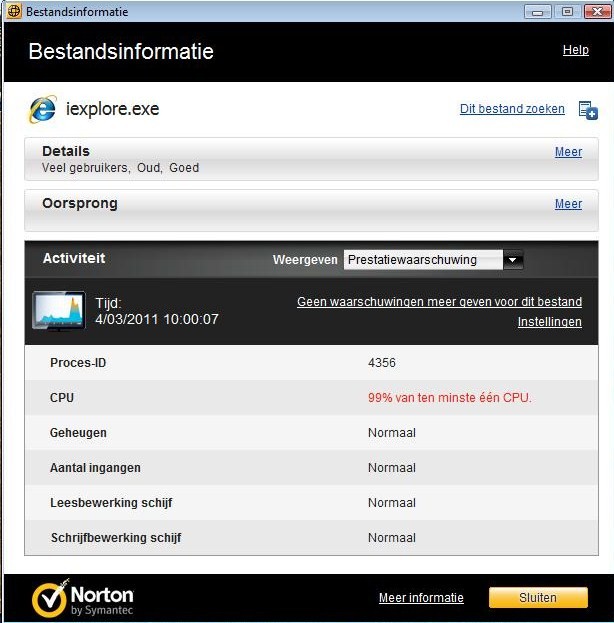Viewport: 614px width, 623px height.
Task: Expand the Oorsprong panel header
Action: pyautogui.click(x=311, y=211)
